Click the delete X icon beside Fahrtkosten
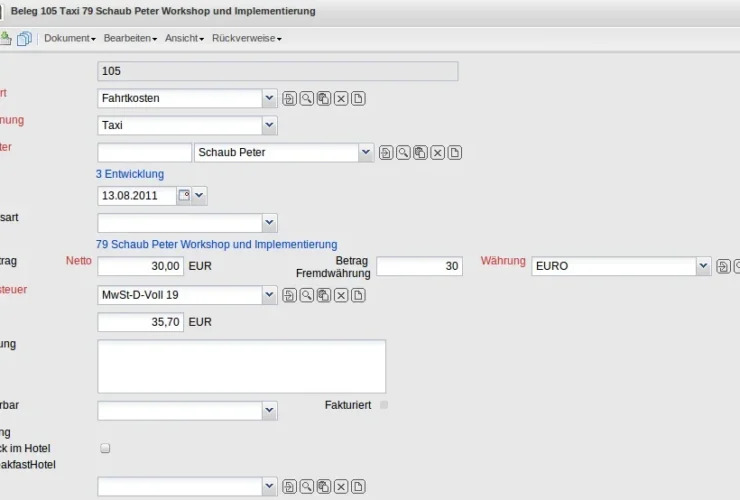 341,98
